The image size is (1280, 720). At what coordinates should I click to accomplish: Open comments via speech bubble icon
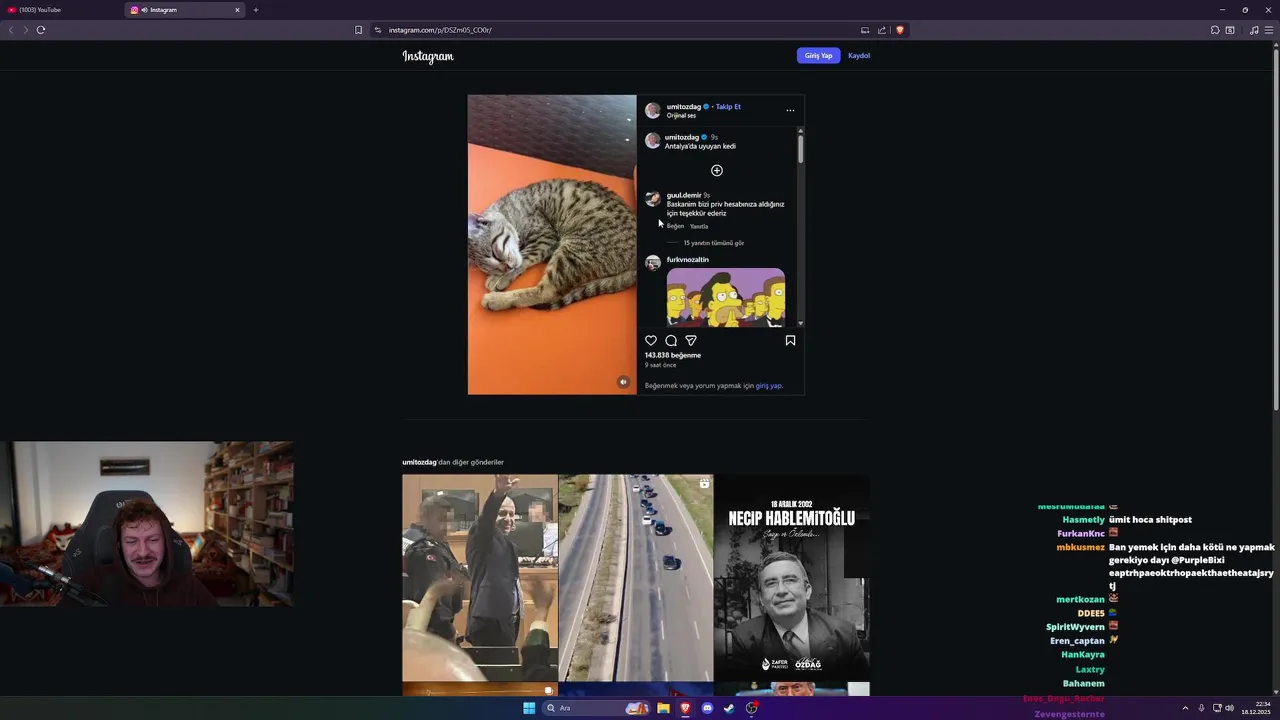pyautogui.click(x=671, y=341)
